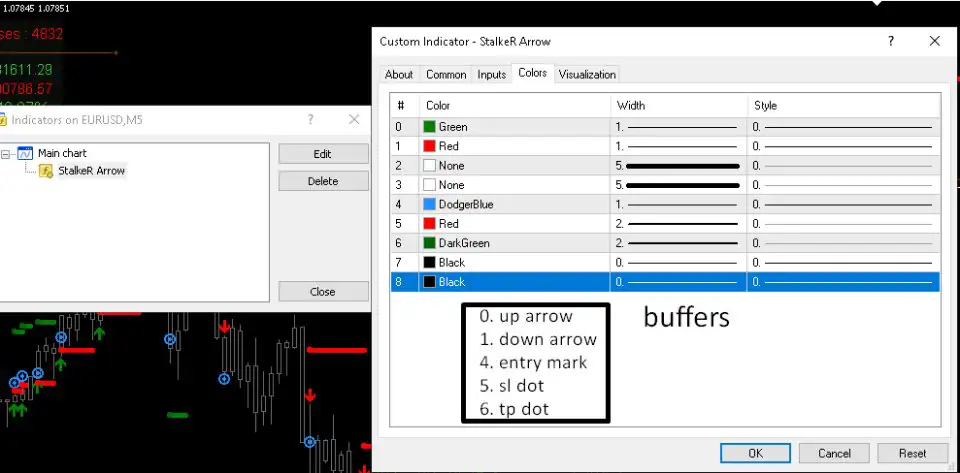Click the Reset button
This screenshot has width=960, height=473.
(x=912, y=453)
